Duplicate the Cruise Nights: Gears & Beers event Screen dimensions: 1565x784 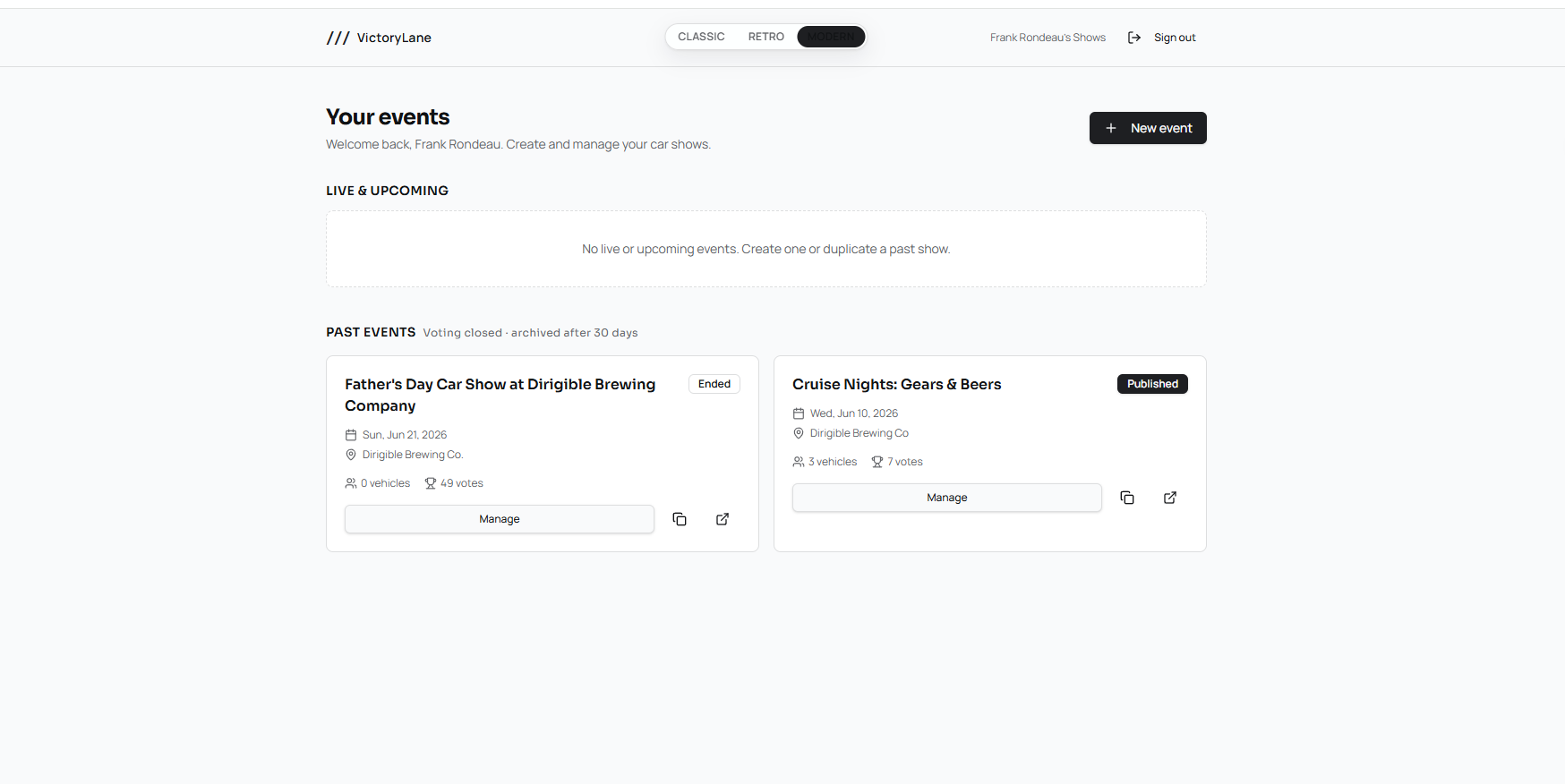[1127, 498]
